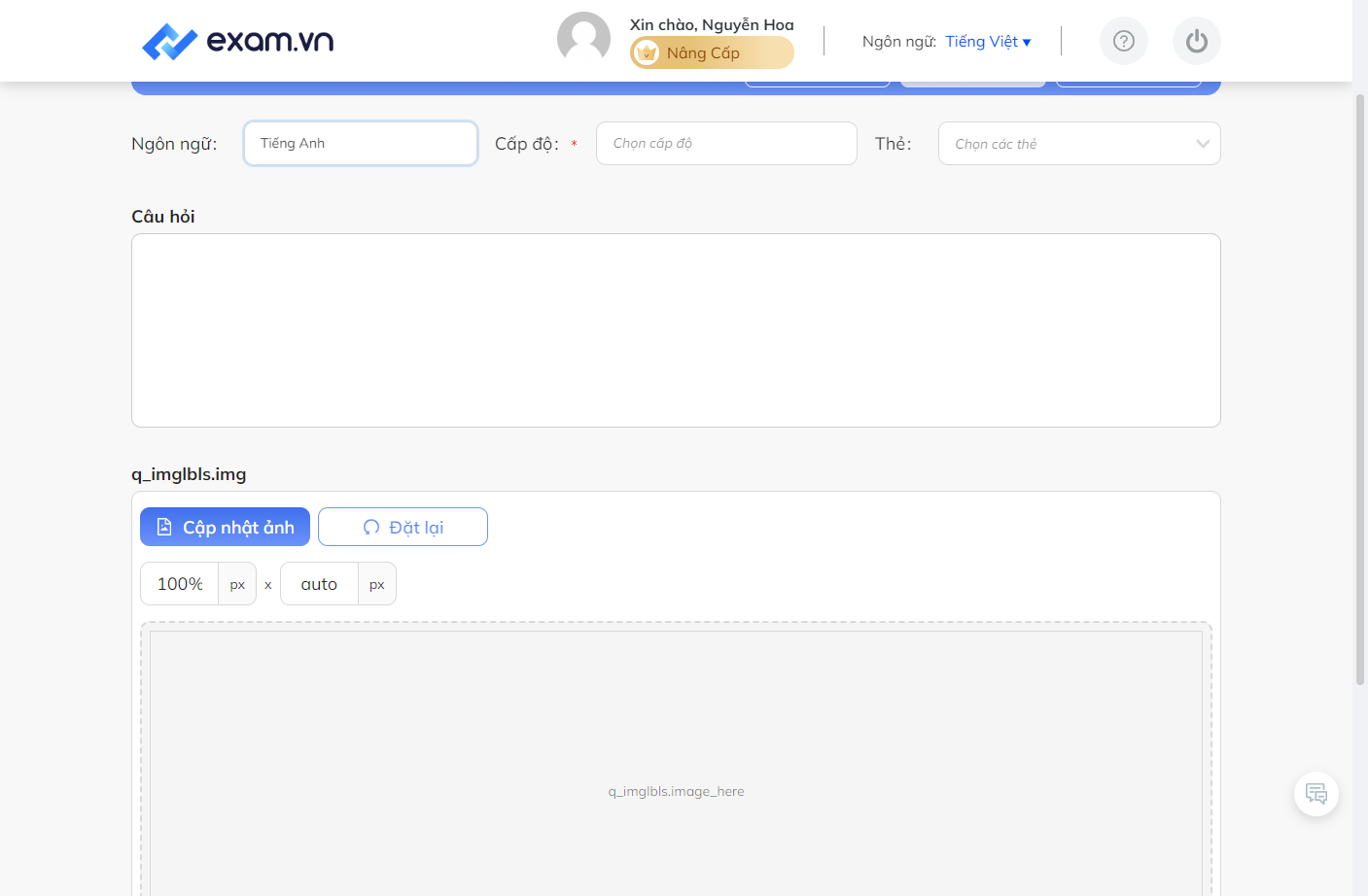Click the auto image height field
Viewport: 1368px width, 896px height.
319,584
